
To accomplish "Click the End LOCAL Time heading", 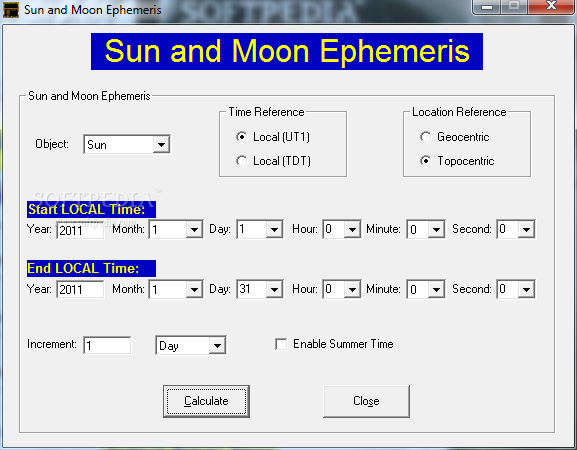I will point(91,268).
